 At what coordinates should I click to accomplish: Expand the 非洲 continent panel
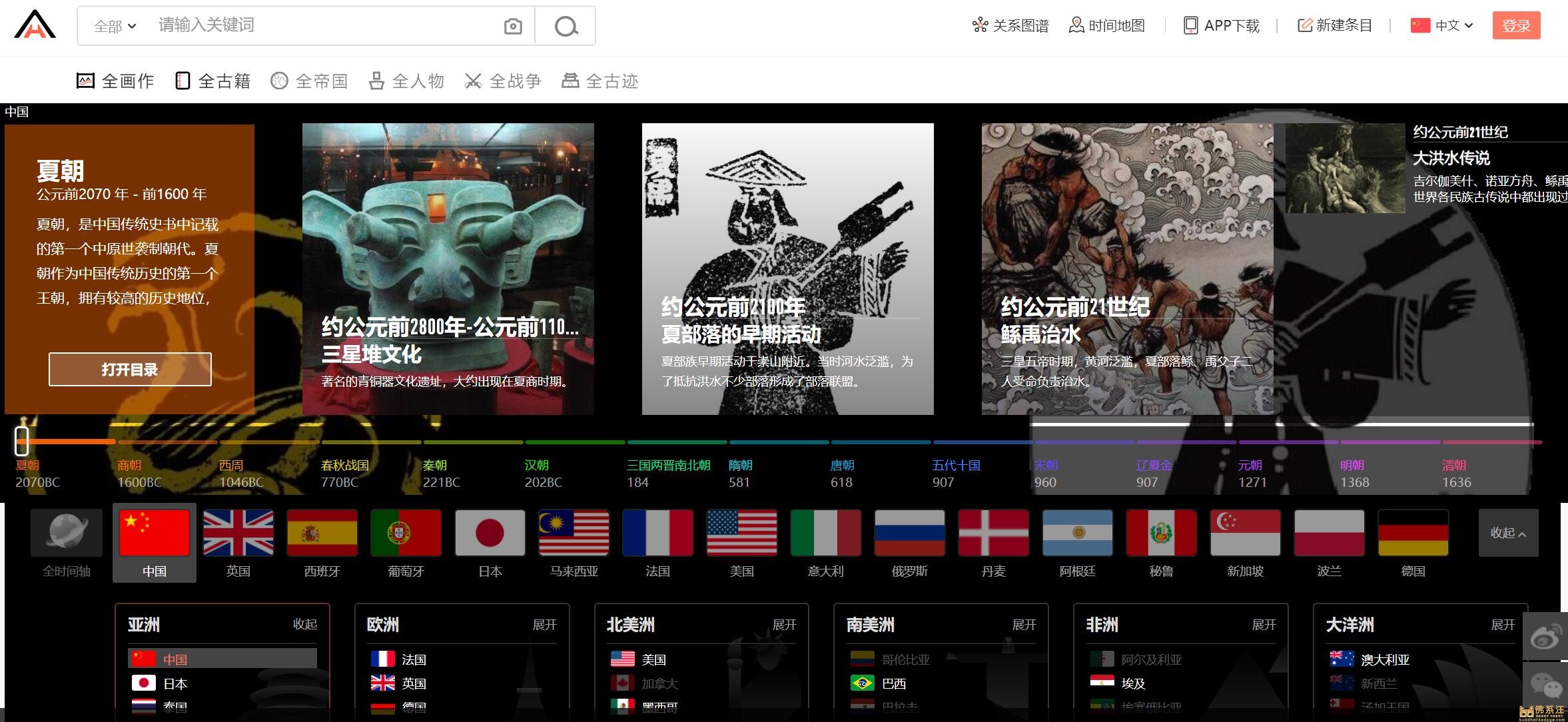tap(1264, 625)
